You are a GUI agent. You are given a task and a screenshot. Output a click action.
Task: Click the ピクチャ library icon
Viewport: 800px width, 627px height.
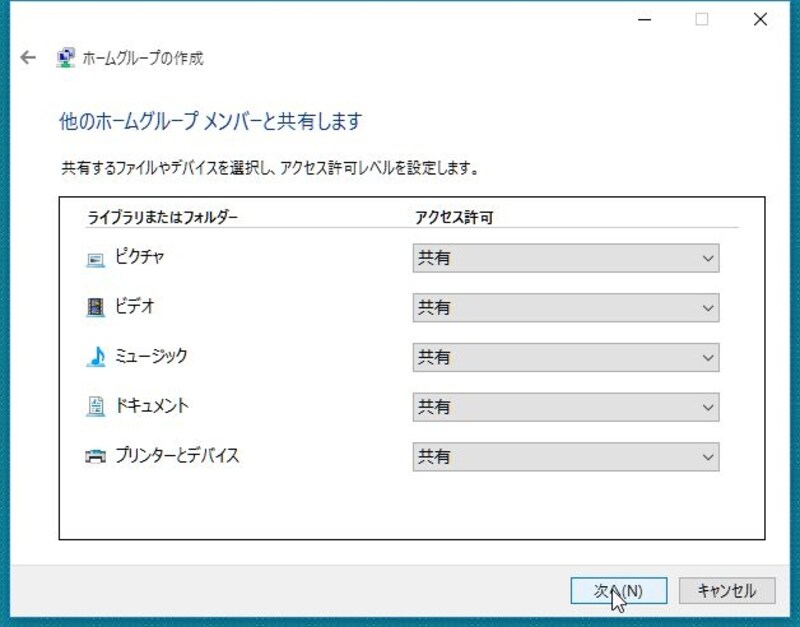(x=95, y=259)
